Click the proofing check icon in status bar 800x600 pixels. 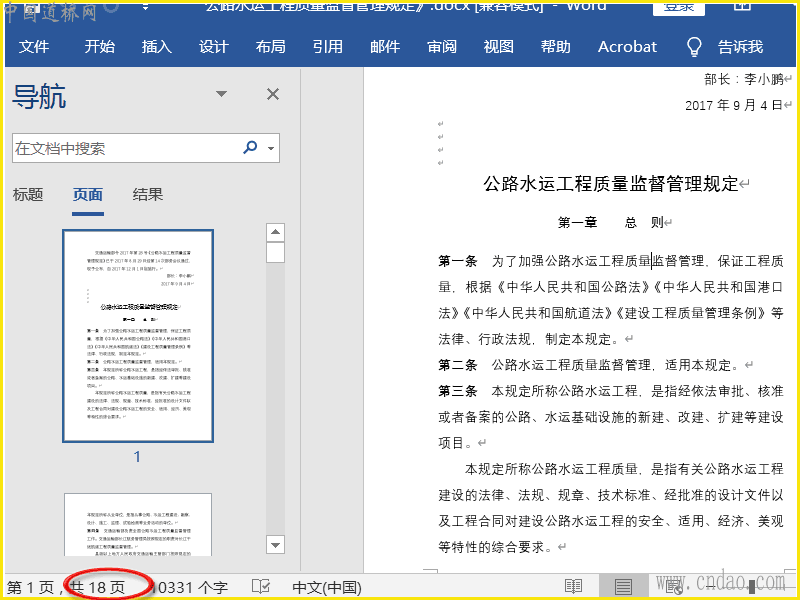coord(261,587)
